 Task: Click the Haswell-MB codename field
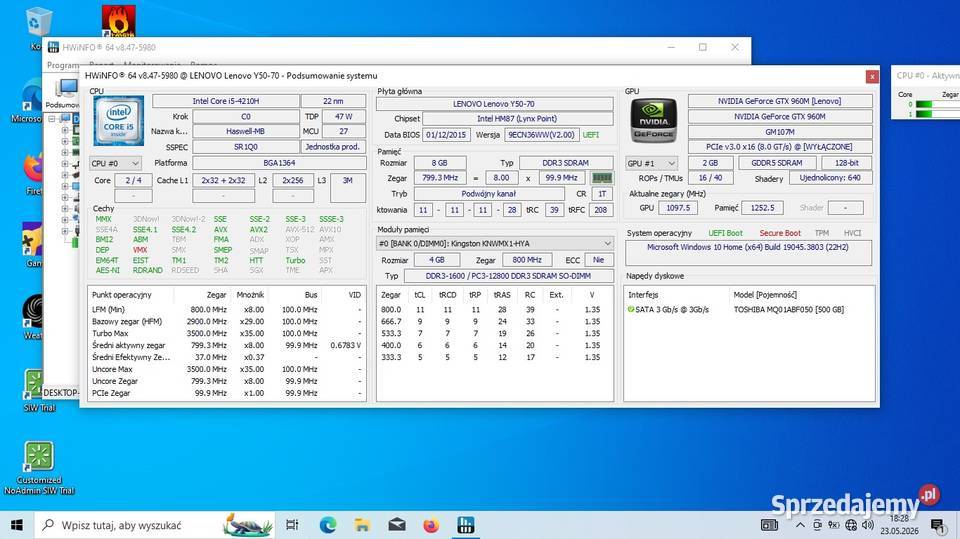(x=246, y=131)
